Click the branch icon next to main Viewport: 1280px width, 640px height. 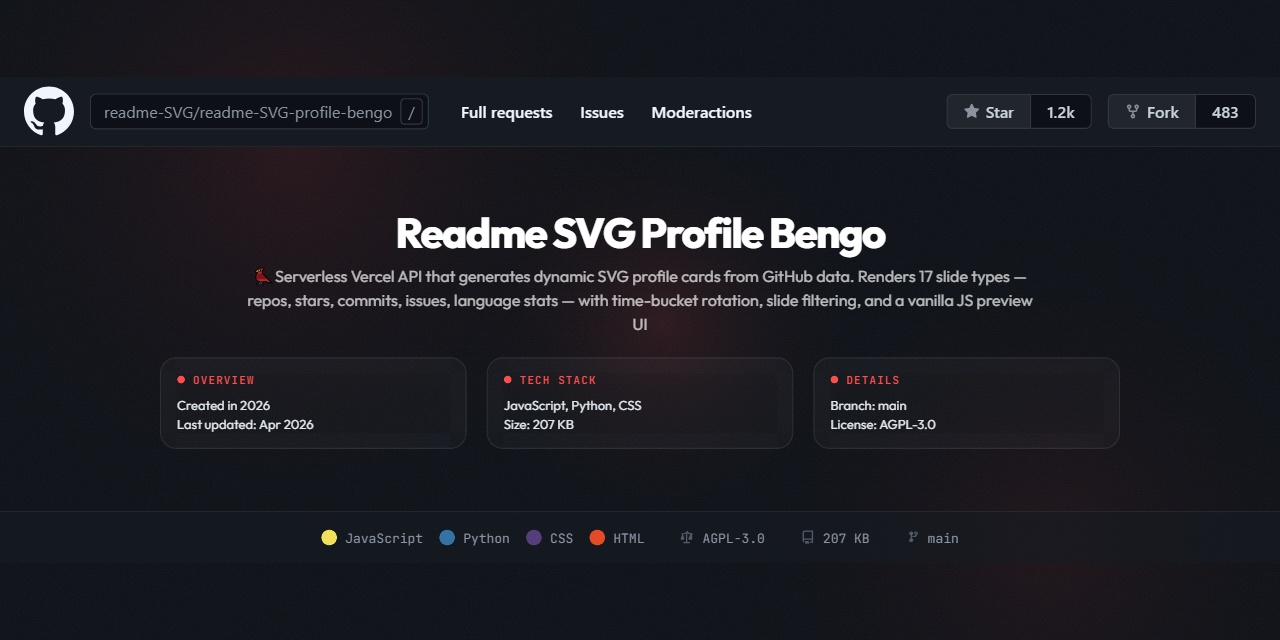point(910,538)
